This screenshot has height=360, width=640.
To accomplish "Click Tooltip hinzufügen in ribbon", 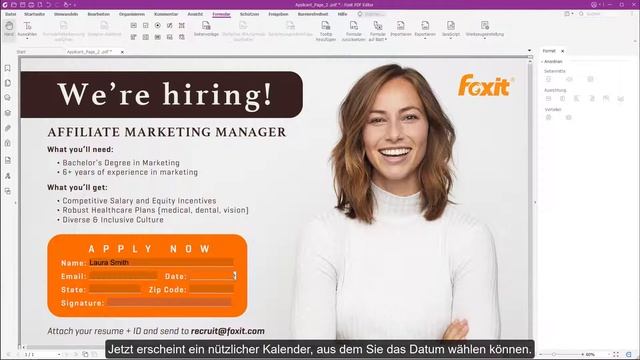I will click(x=326, y=31).
